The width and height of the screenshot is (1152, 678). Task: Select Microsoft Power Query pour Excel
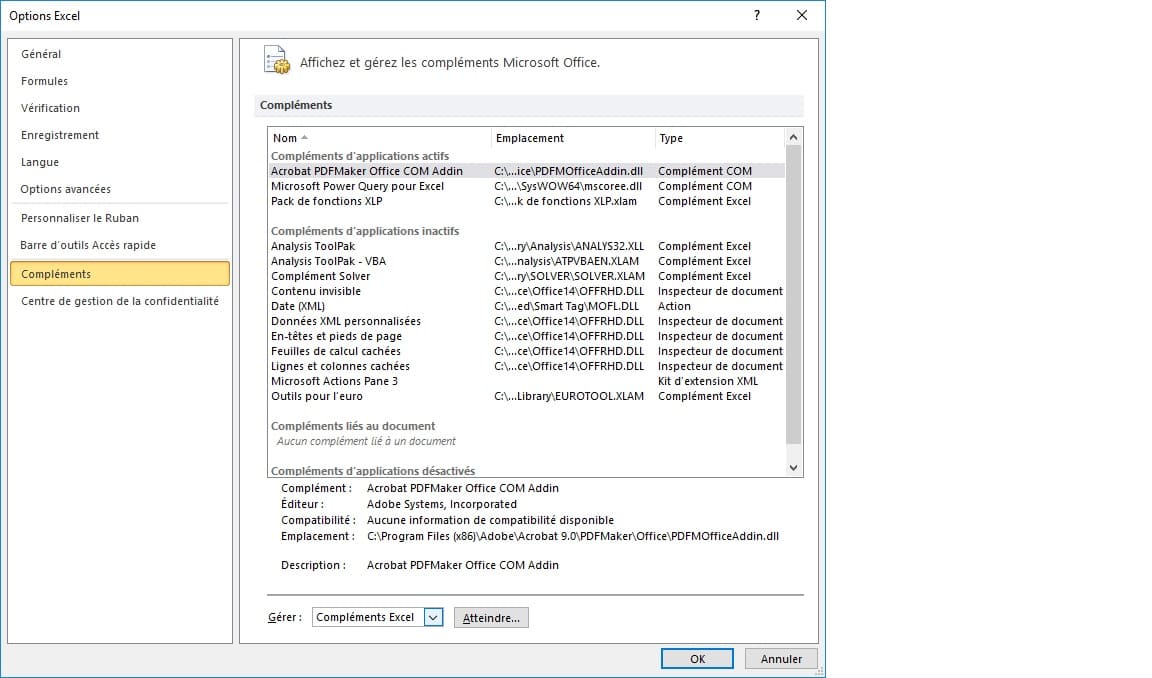[x=527, y=187]
